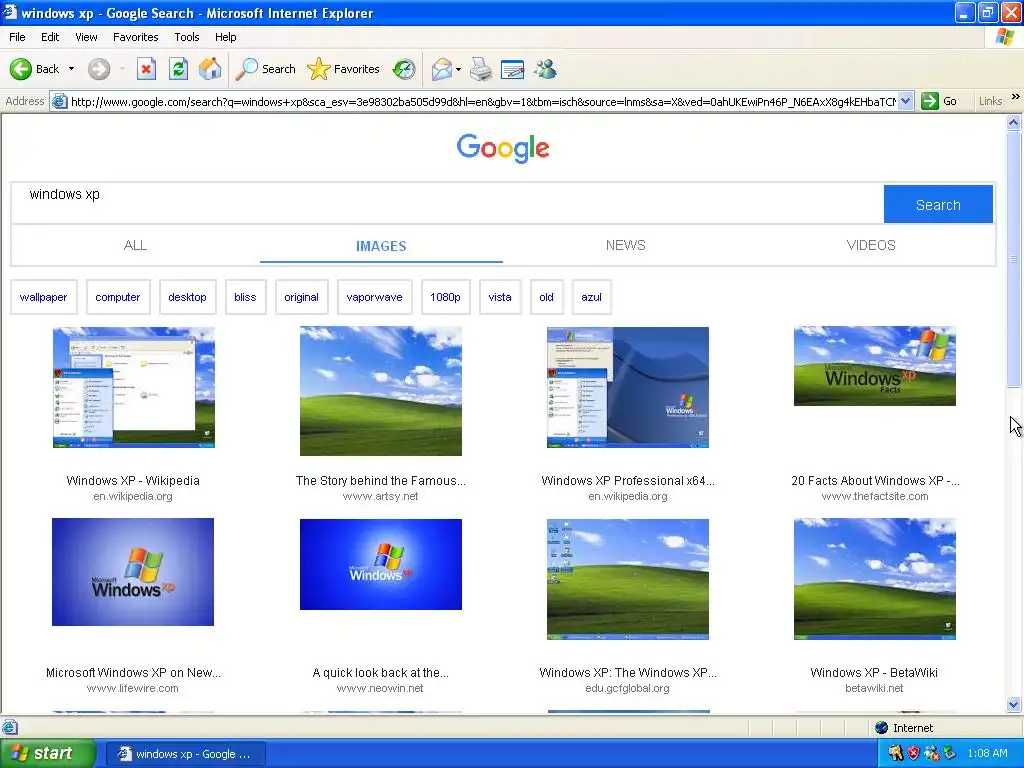Expand the Links toolbar chevron
This screenshot has height=768, width=1024.
tap(1016, 97)
